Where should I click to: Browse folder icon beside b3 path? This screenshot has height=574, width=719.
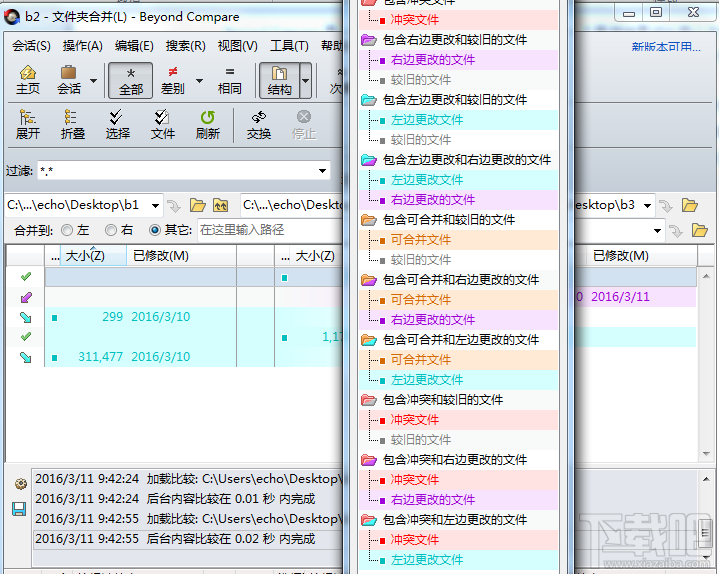point(690,205)
